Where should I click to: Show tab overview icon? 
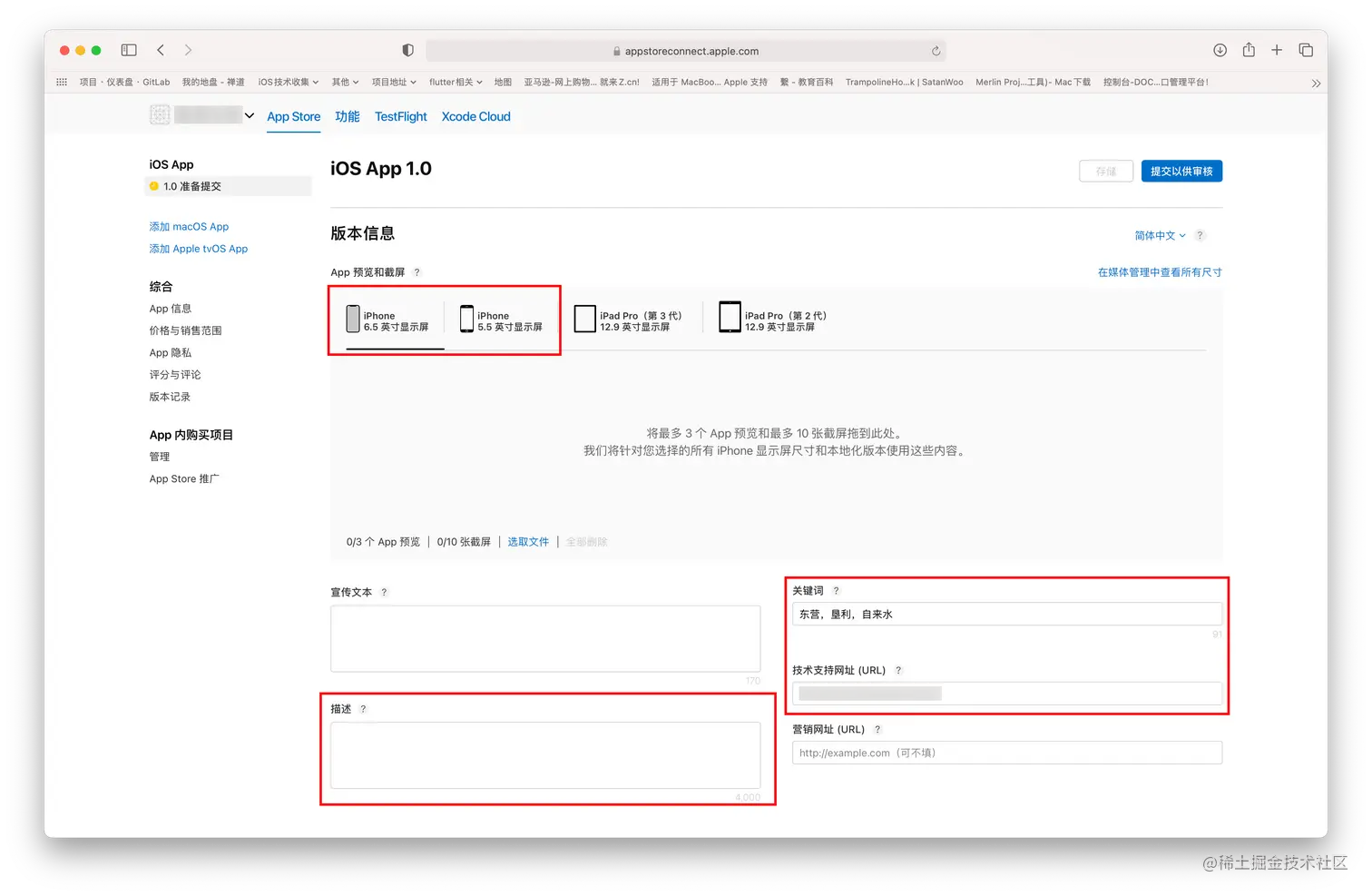[1306, 50]
